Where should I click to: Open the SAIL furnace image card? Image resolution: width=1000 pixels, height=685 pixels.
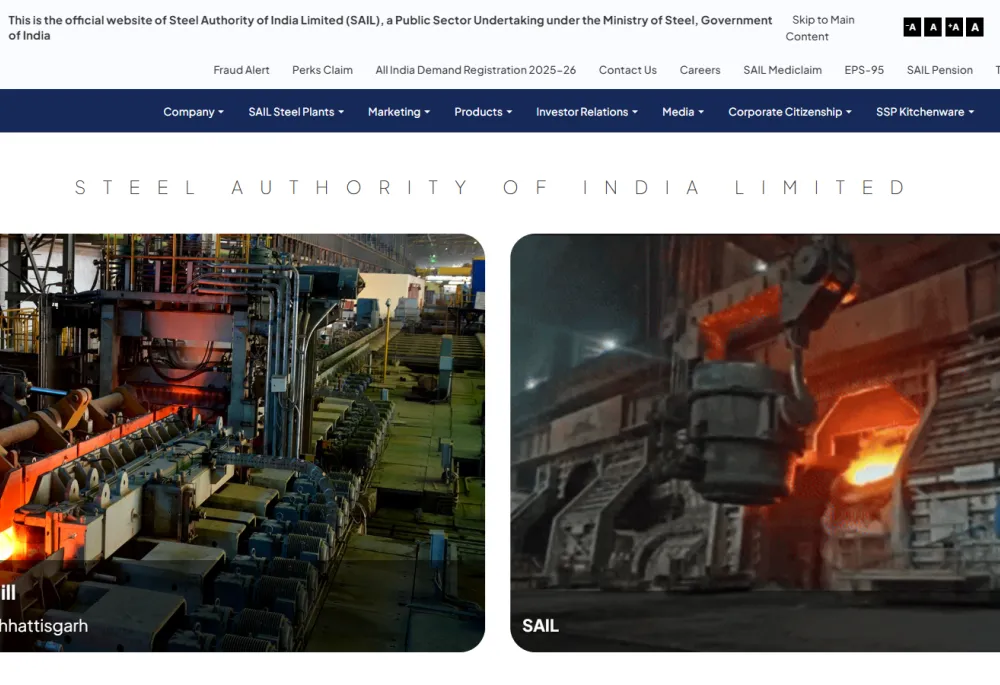coord(755,443)
